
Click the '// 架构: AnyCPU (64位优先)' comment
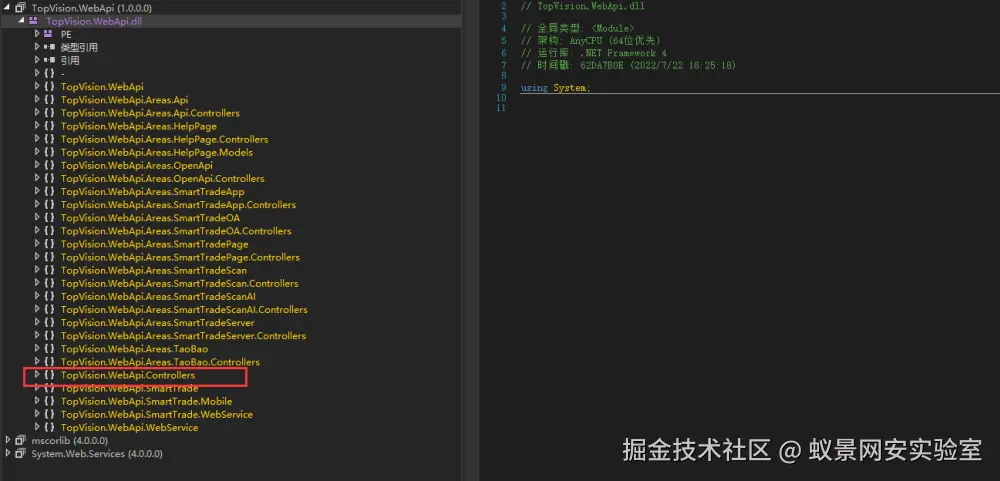click(591, 40)
